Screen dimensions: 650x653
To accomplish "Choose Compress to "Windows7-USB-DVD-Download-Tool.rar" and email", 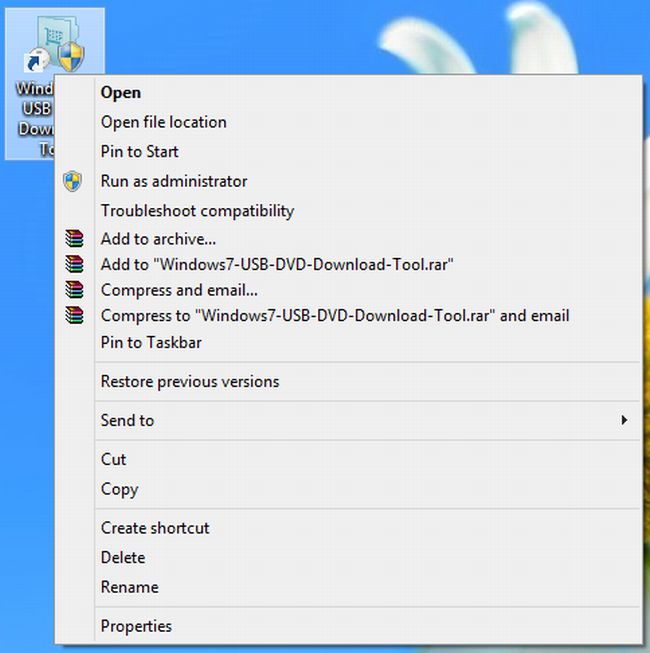I will pos(348,315).
